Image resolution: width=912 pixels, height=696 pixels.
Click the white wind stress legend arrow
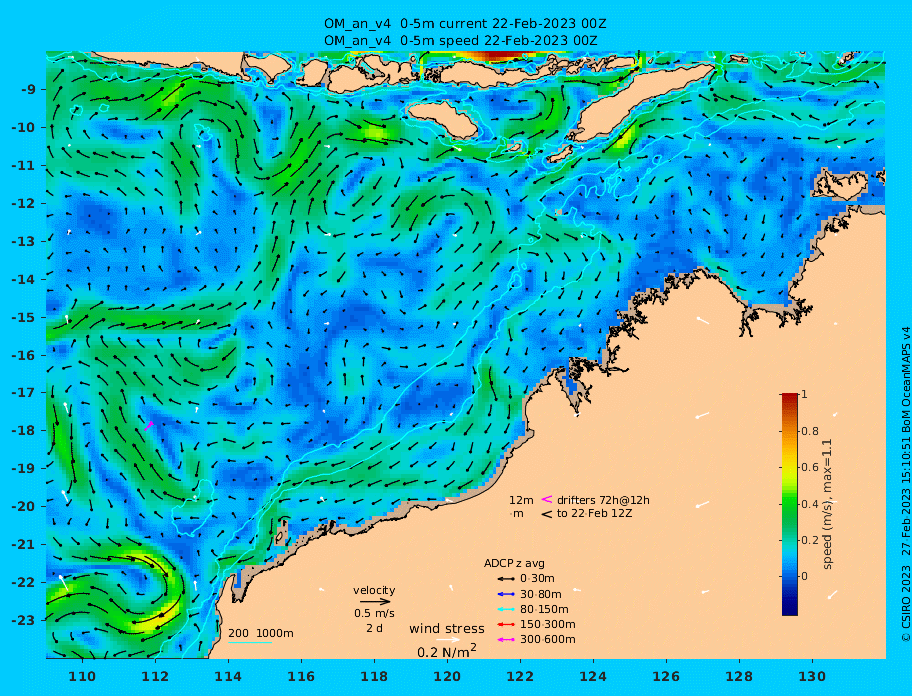click(448, 640)
